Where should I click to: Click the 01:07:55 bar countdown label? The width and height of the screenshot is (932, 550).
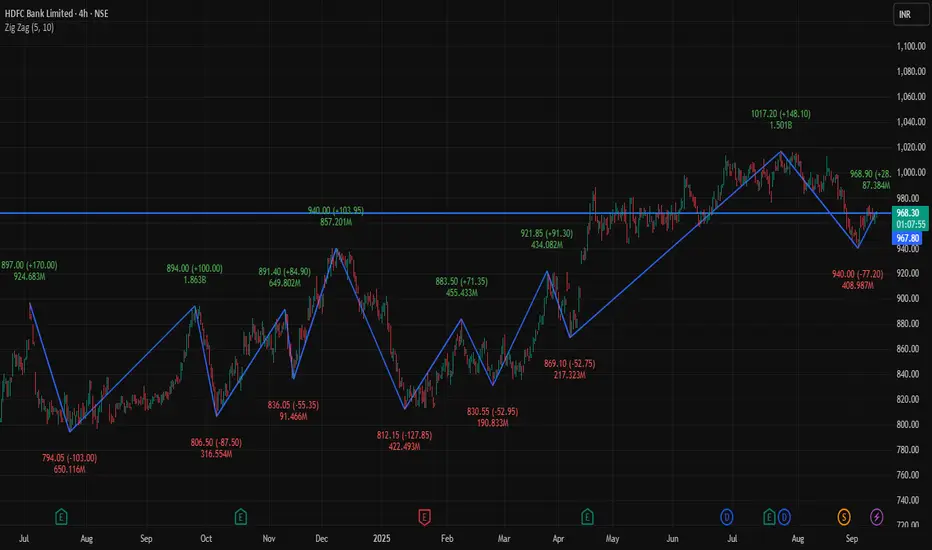click(911, 224)
